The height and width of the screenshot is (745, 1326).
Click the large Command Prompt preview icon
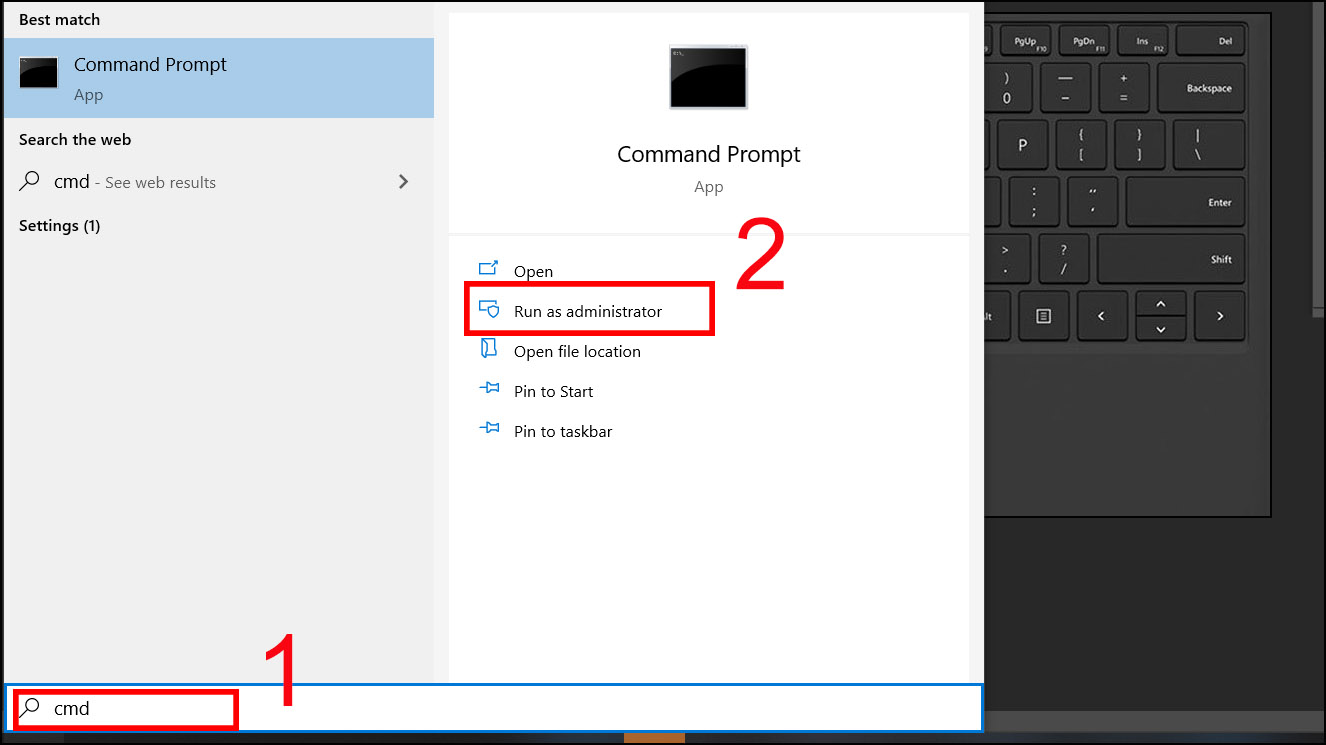tap(708, 77)
